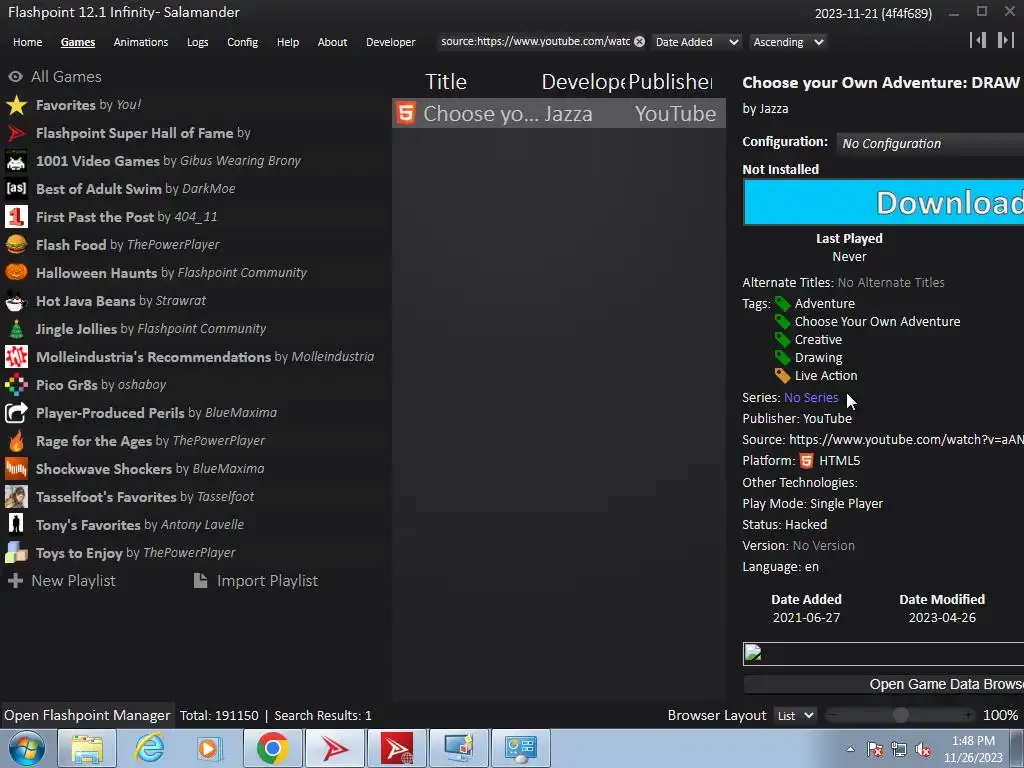1024x768 pixels.
Task: Collapse left sidebar with top-right toggle icon
Action: point(978,40)
